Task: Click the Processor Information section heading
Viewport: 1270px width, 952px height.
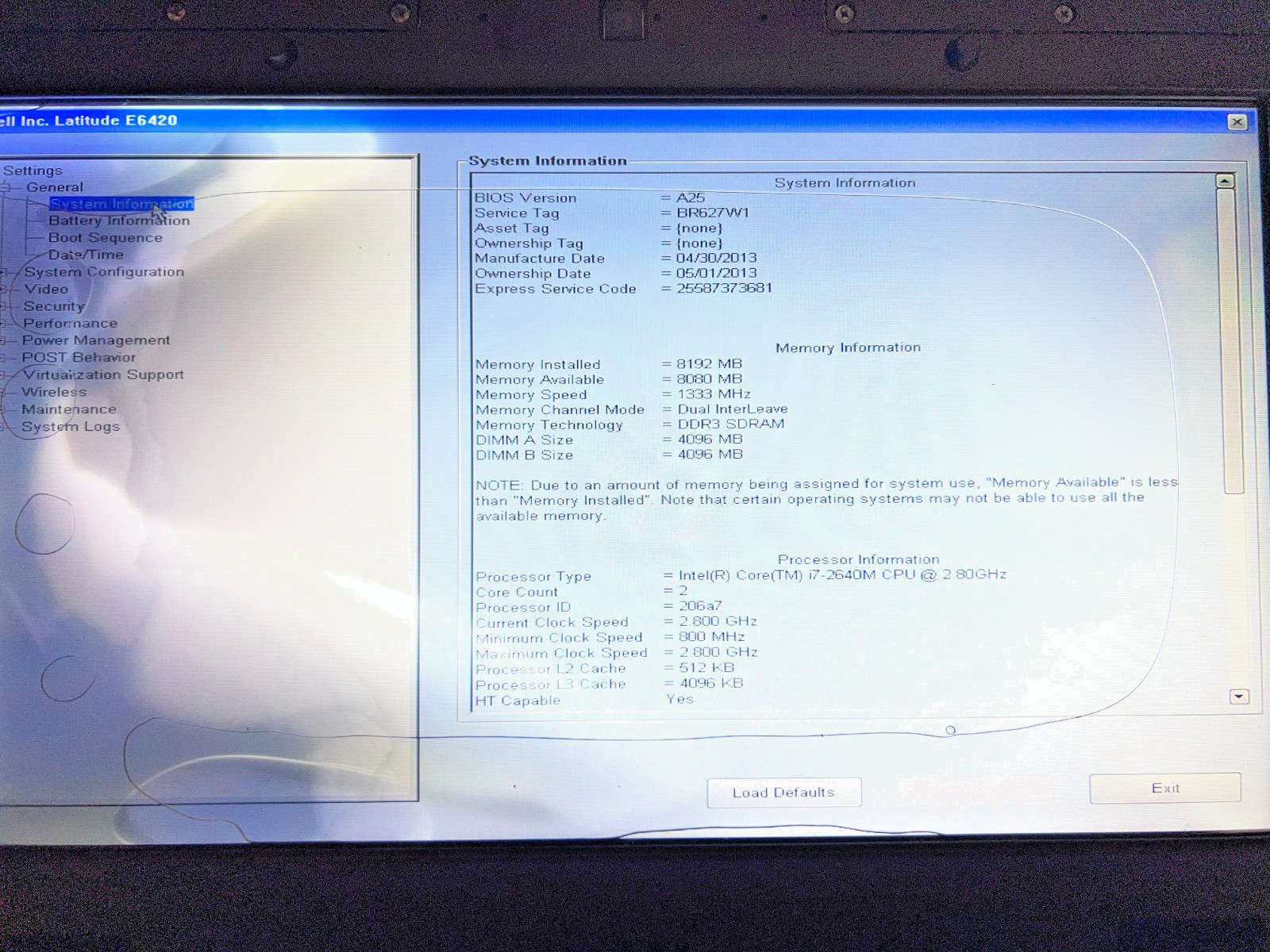Action: (x=858, y=559)
